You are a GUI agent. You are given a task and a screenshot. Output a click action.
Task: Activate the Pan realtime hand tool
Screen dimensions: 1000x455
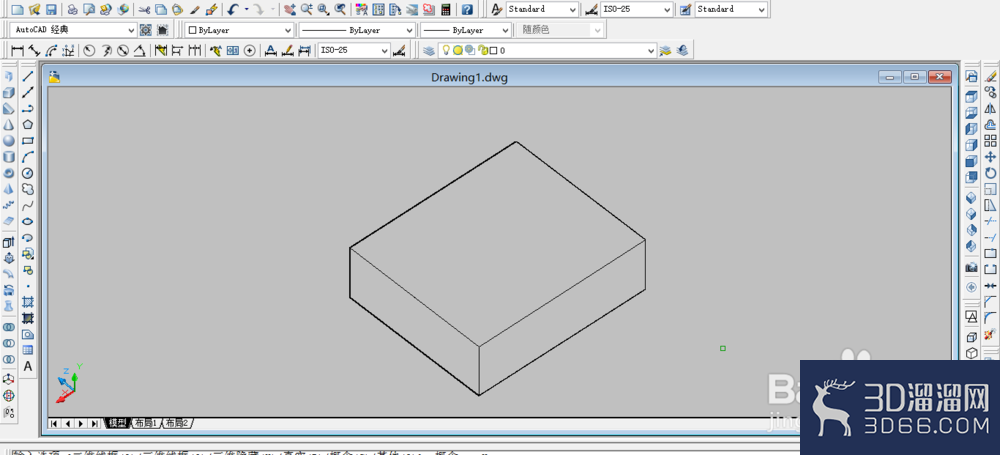[x=290, y=10]
